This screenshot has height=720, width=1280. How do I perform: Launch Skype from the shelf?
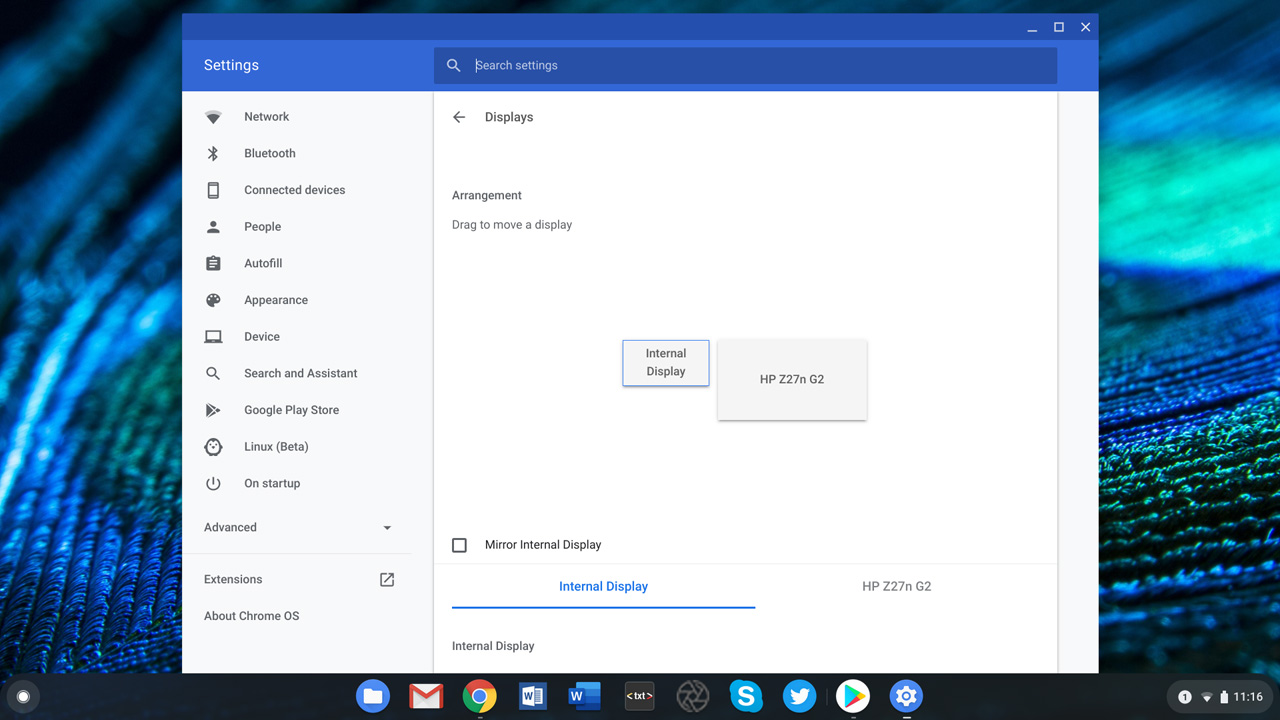coord(746,696)
